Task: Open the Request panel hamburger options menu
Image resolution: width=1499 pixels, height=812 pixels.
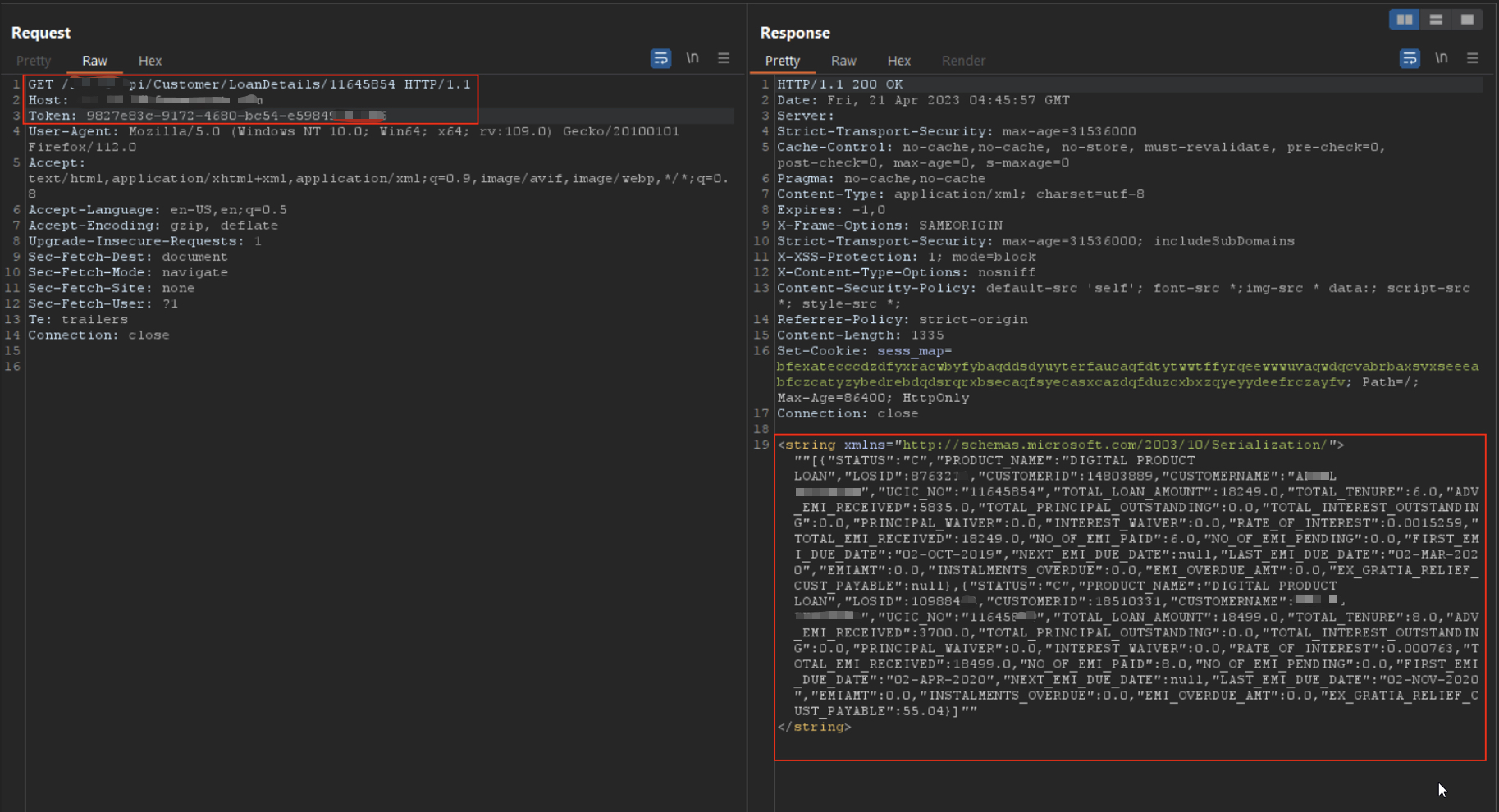Action: [x=724, y=58]
